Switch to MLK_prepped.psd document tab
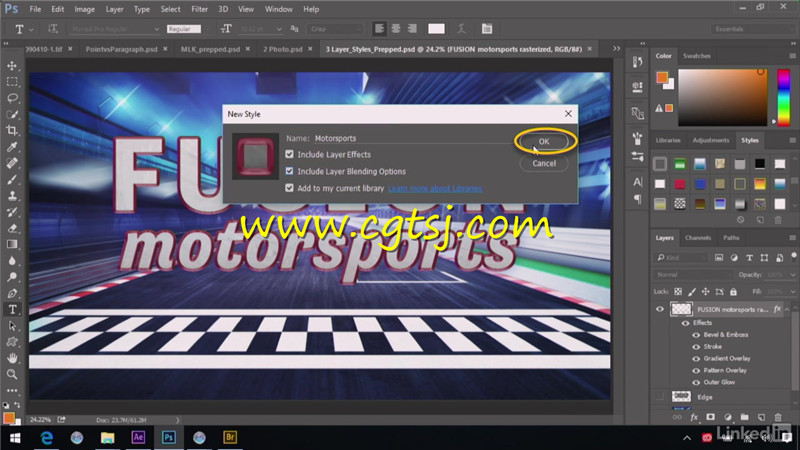Viewport: 800px width, 450px height. 210,49
